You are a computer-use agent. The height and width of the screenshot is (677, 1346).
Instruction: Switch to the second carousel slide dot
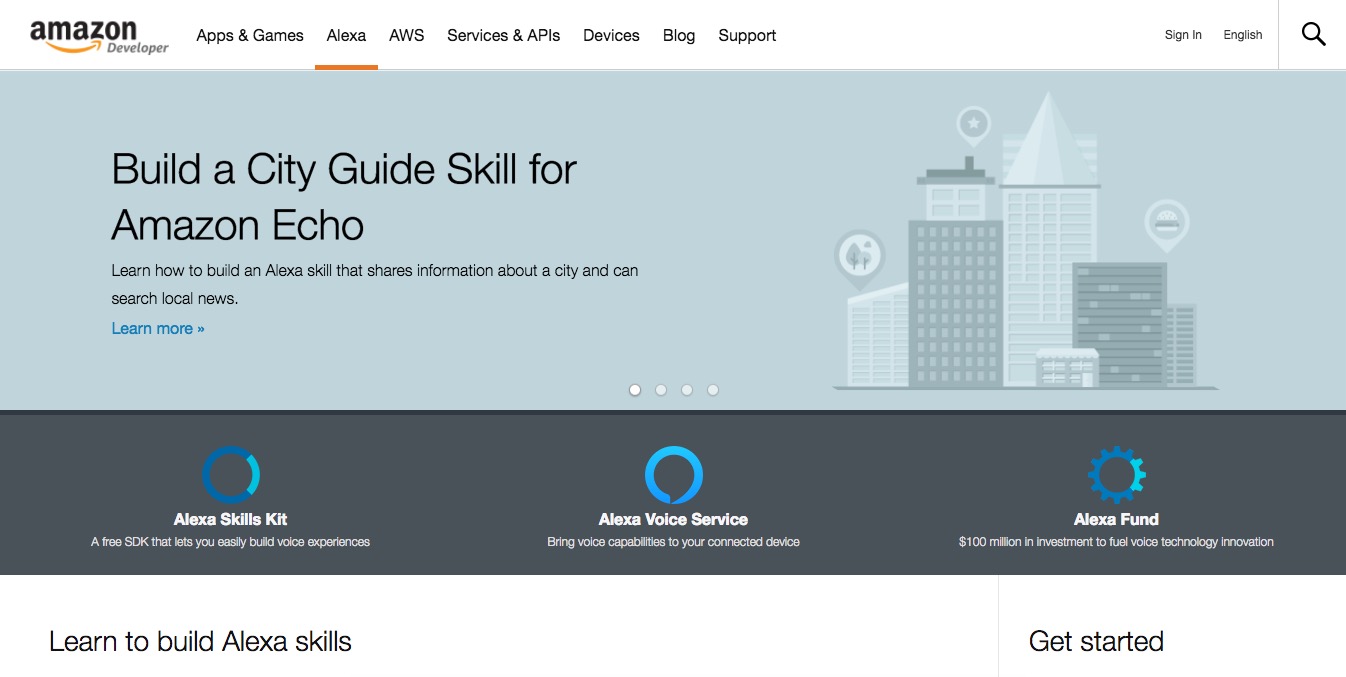tap(661, 390)
